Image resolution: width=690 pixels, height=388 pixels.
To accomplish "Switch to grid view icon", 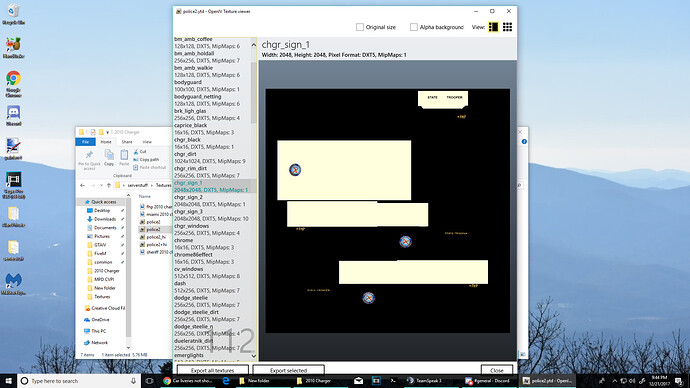I will coord(507,27).
